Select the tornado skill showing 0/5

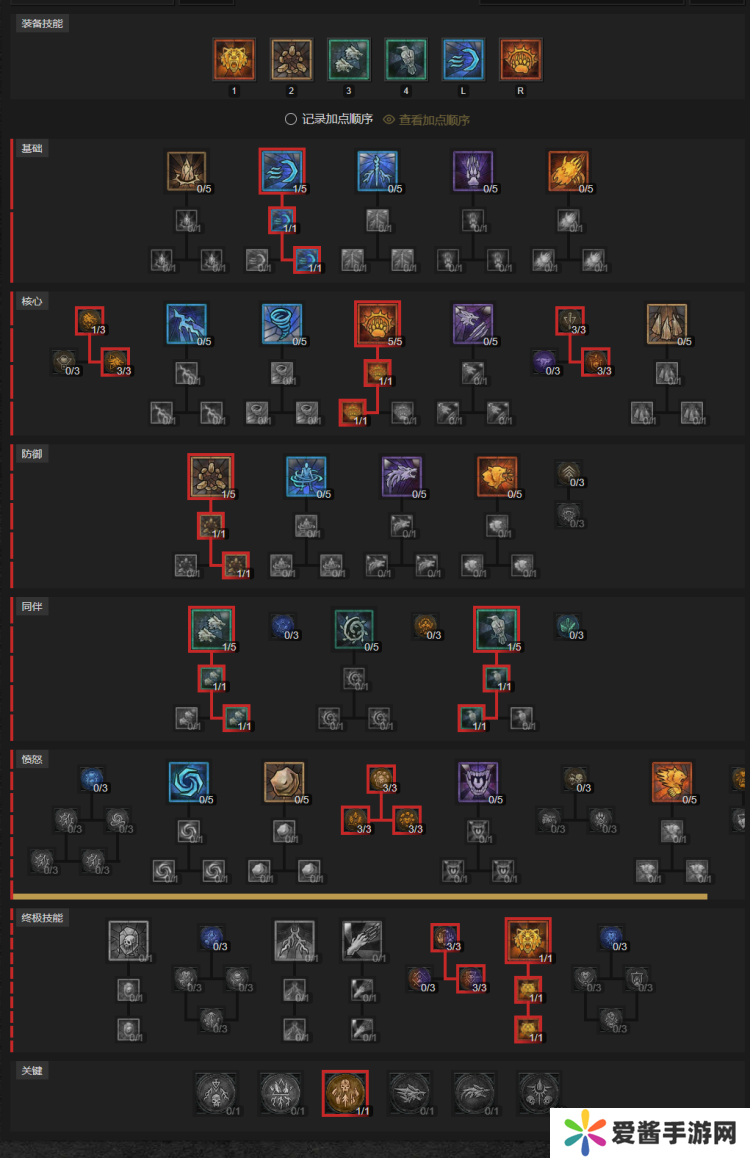coord(282,324)
